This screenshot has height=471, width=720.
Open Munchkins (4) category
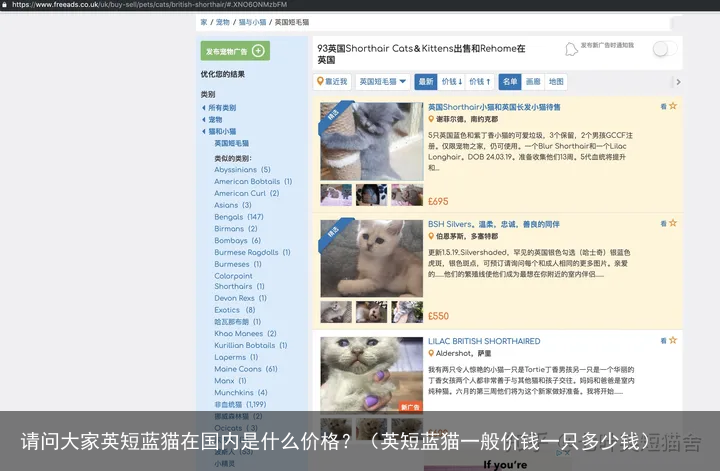241,393
